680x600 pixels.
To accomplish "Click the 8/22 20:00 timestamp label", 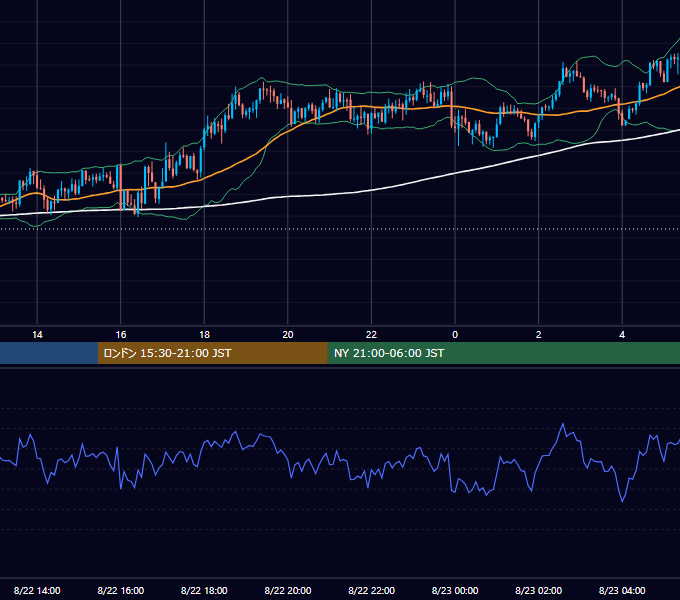I will coord(288,590).
